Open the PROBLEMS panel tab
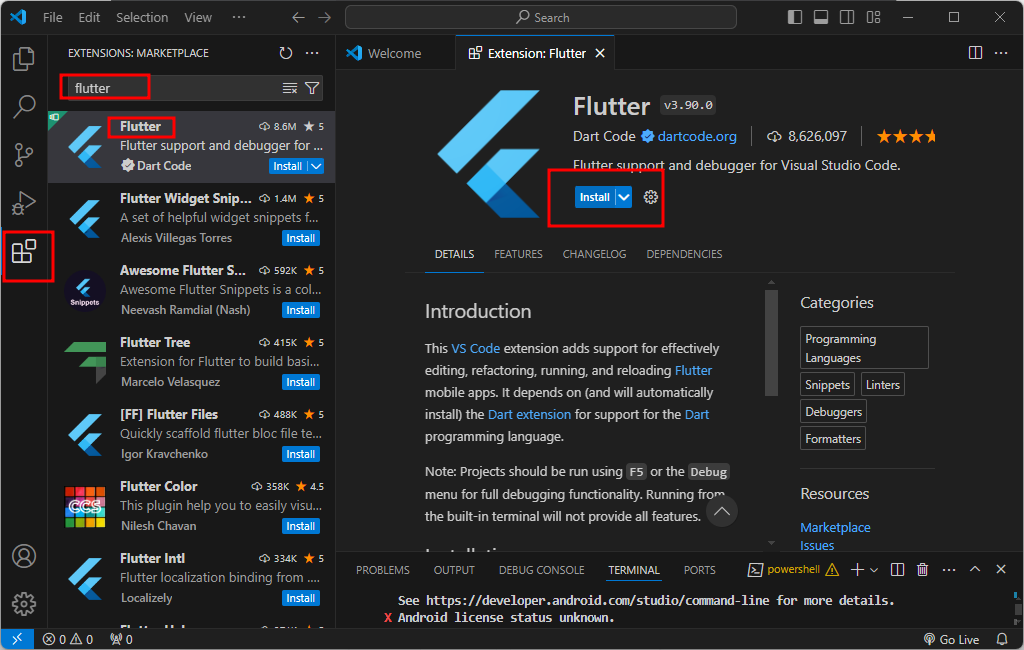The image size is (1024, 650). [383, 570]
